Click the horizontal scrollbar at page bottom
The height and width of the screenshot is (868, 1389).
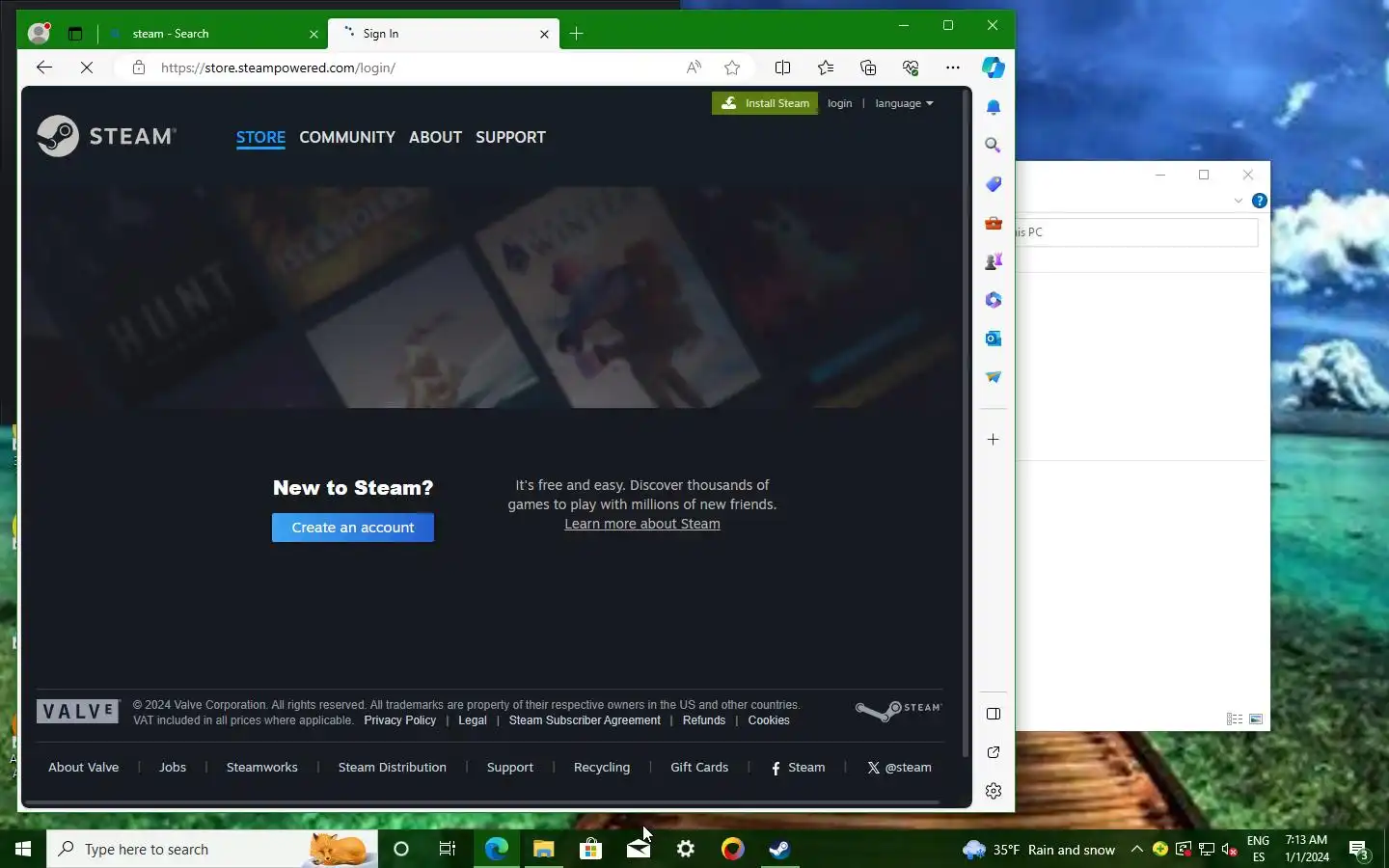click(x=481, y=802)
